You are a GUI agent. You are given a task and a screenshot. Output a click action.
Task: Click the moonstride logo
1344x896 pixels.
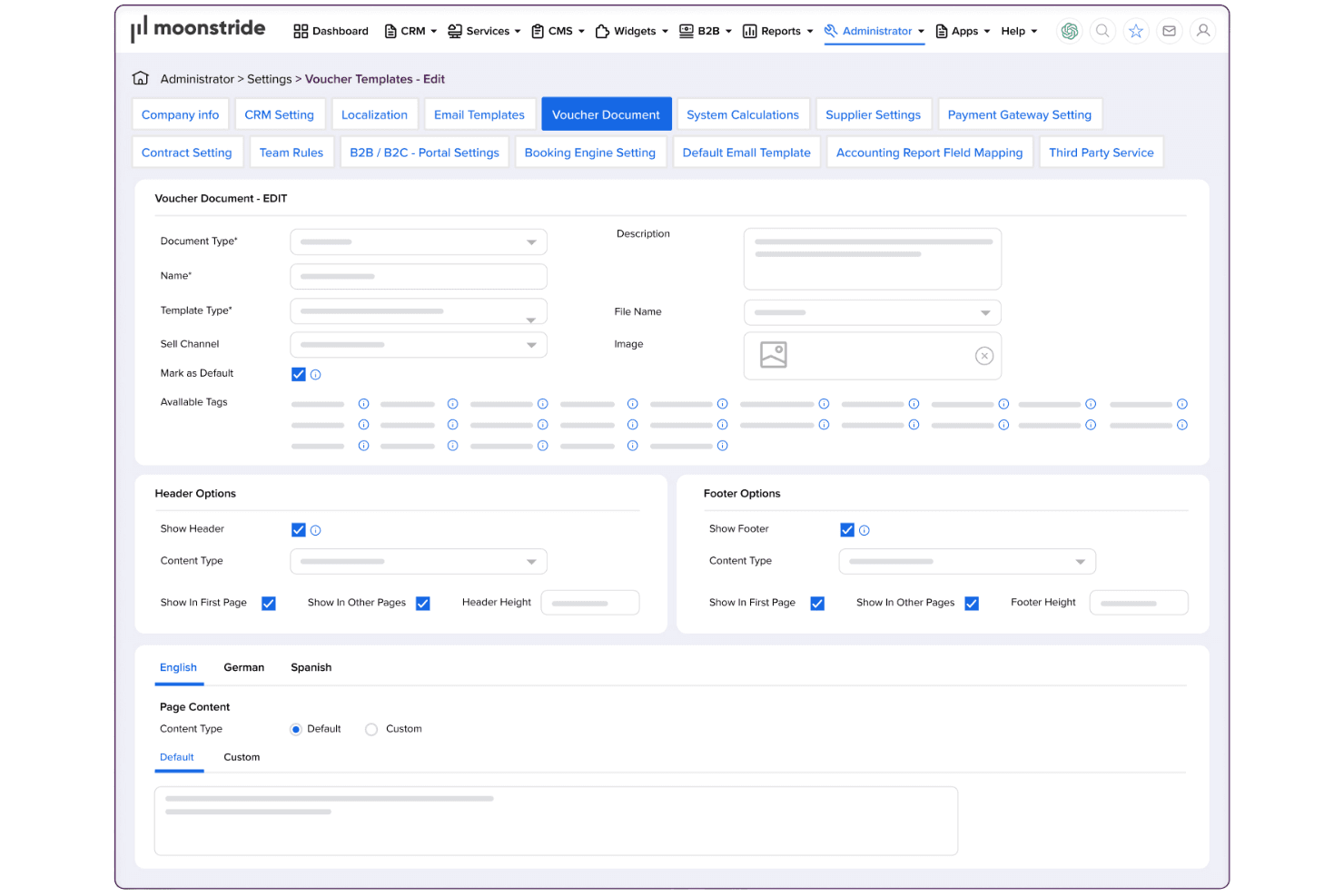tap(198, 29)
